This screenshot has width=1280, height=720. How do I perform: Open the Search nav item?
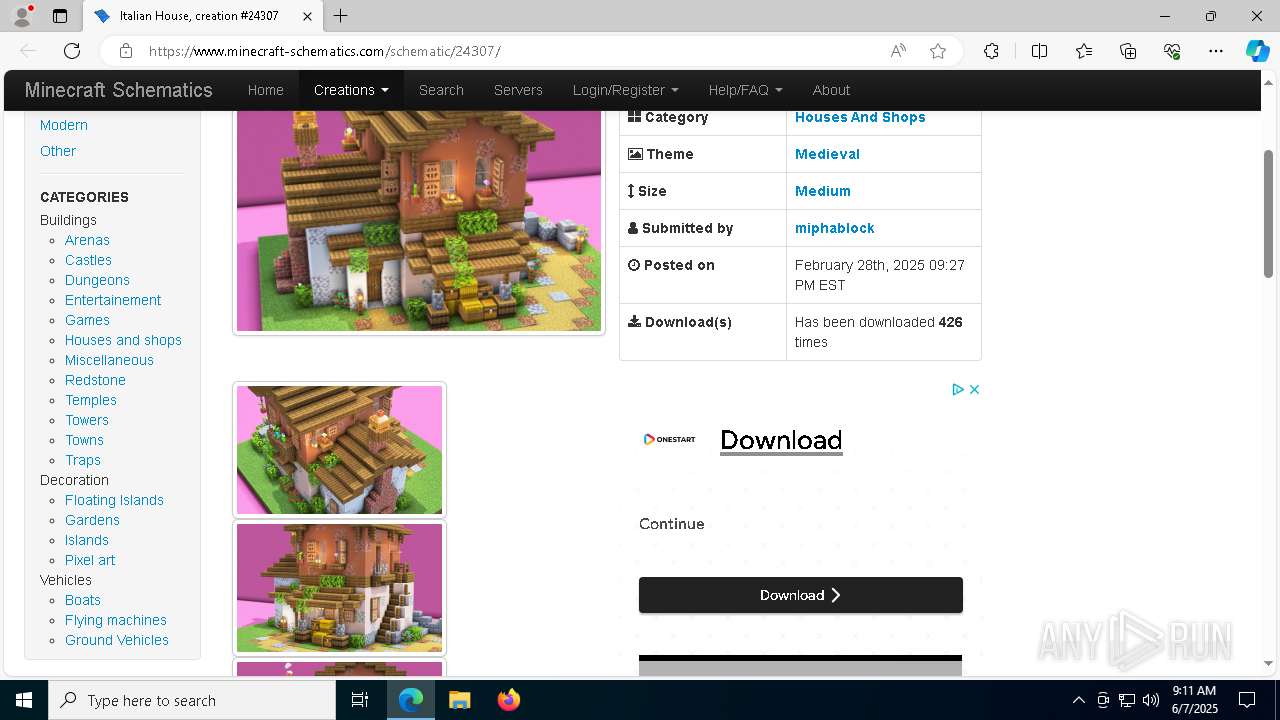[441, 90]
